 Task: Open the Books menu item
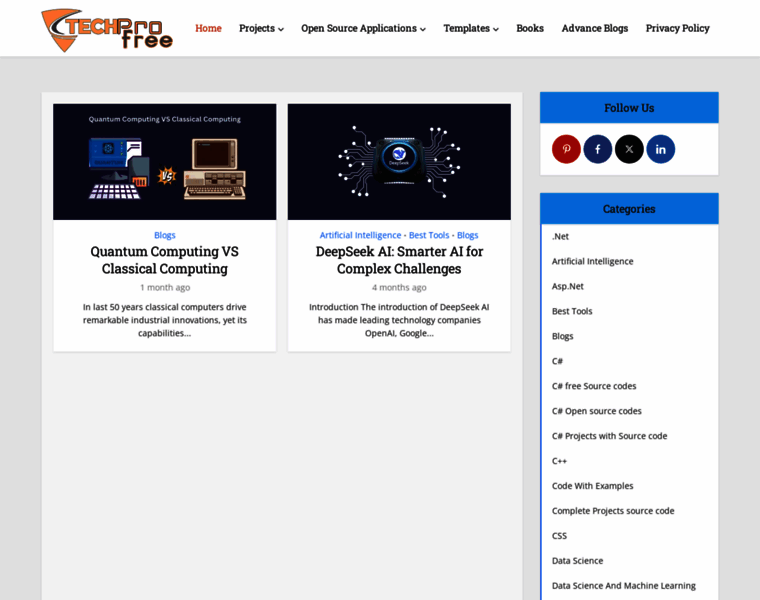(530, 29)
